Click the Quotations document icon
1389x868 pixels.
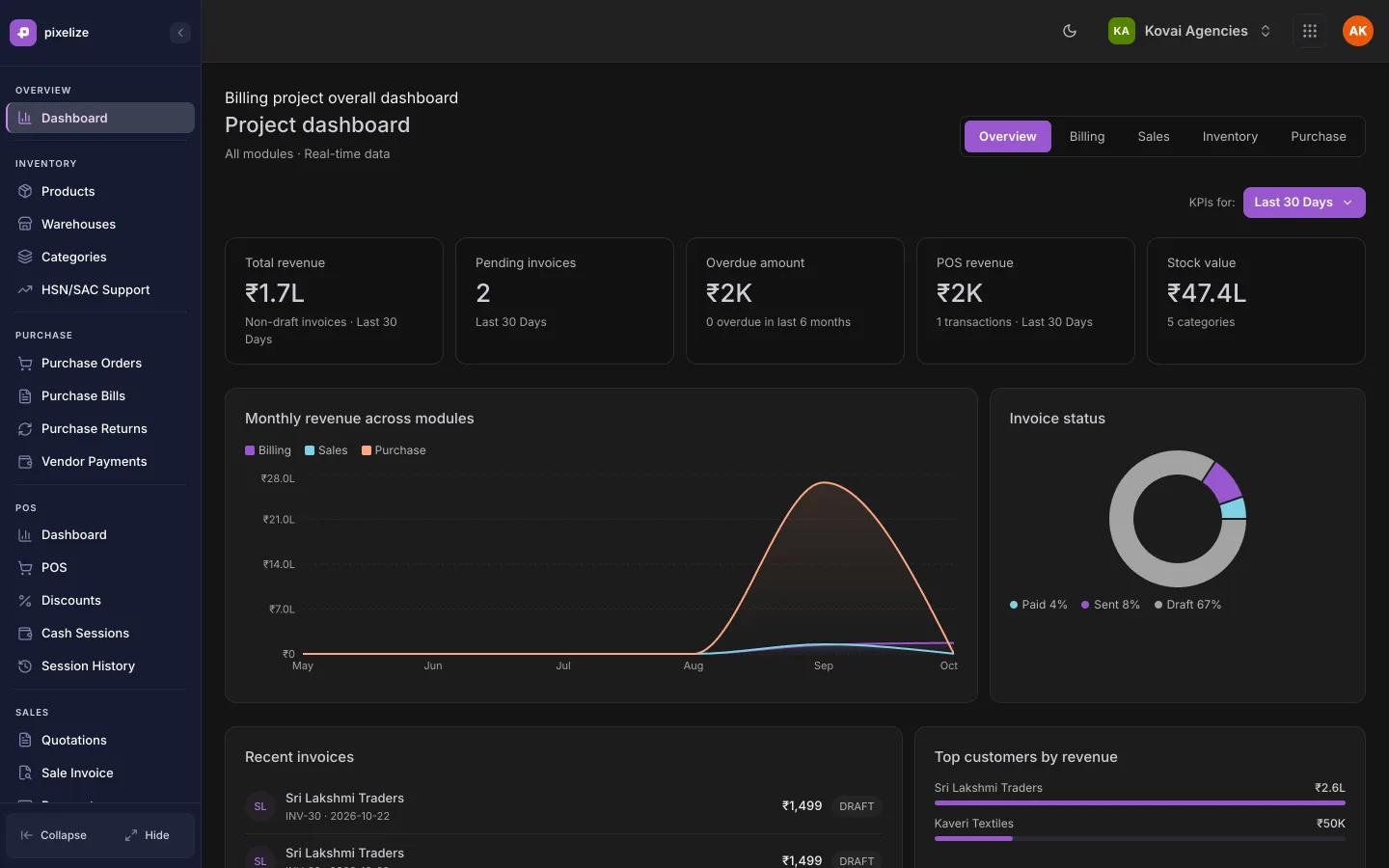[25, 741]
